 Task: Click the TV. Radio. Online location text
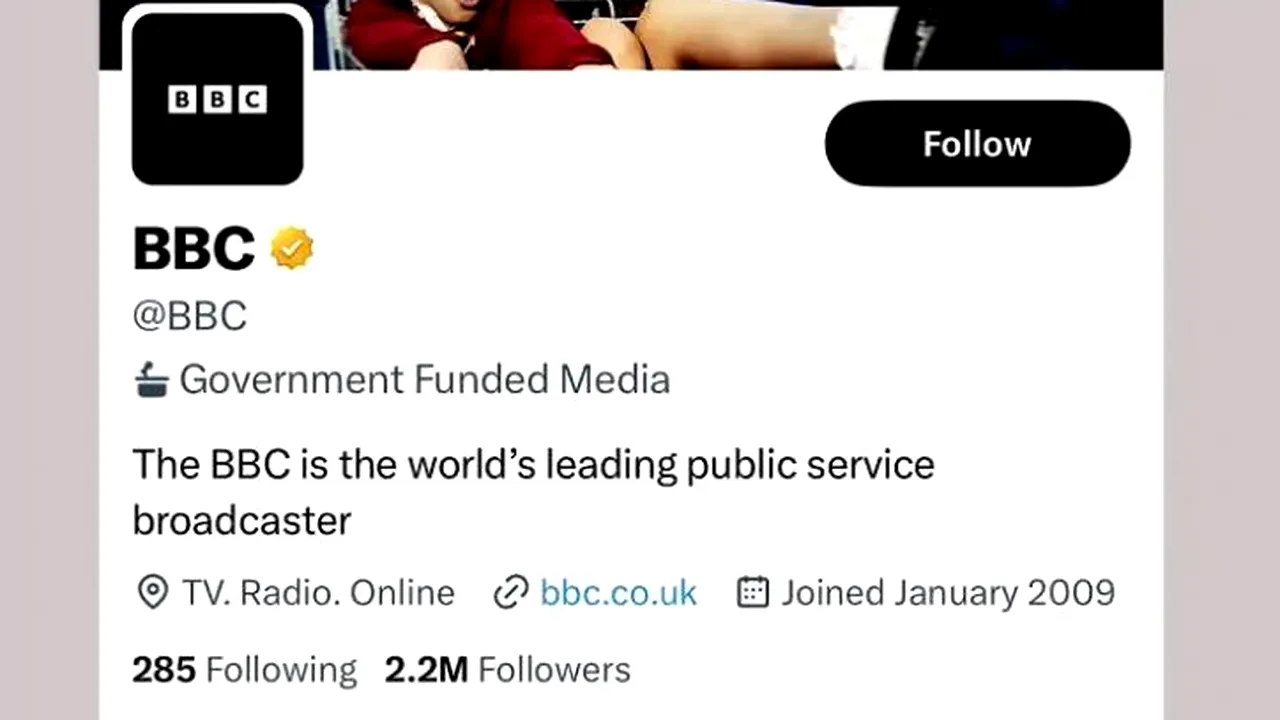point(317,592)
